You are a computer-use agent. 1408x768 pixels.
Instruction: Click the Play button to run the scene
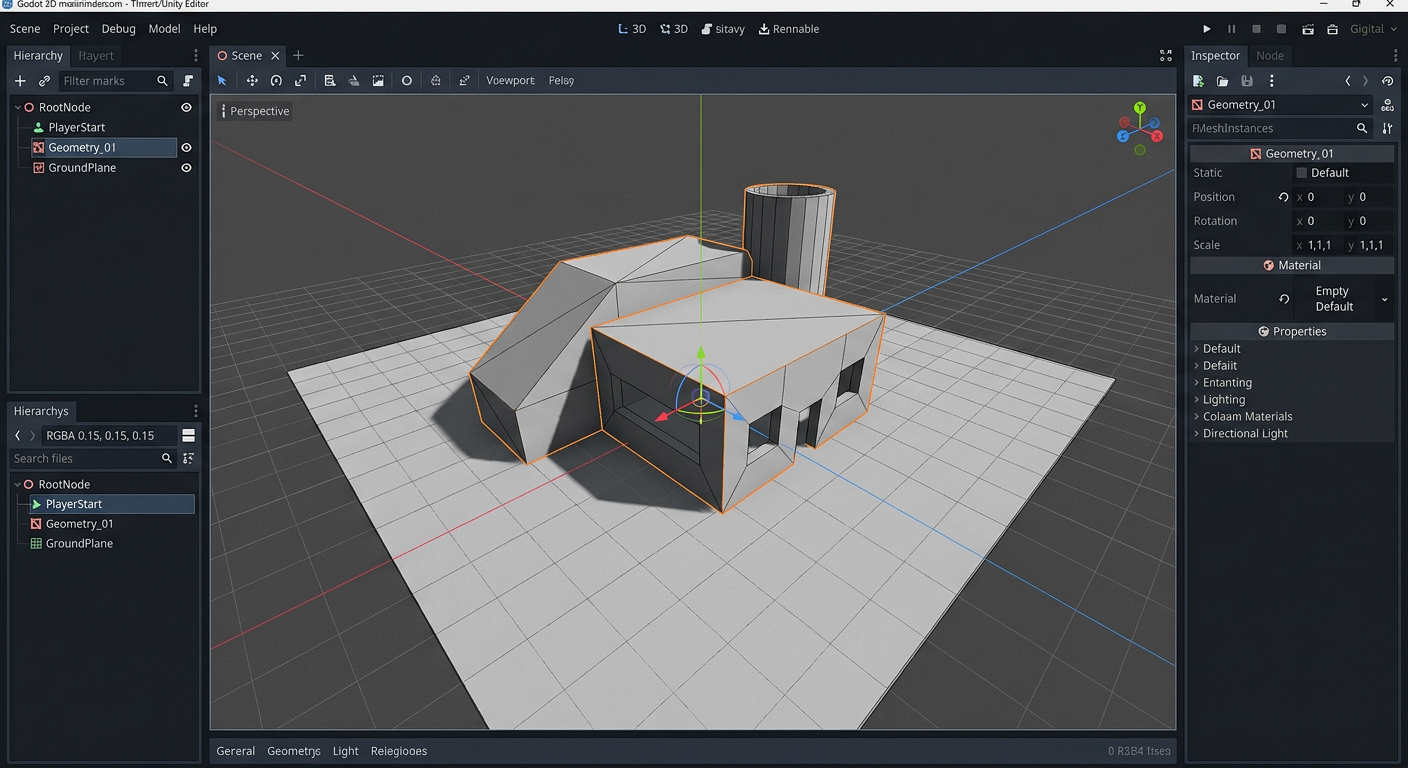click(1207, 28)
